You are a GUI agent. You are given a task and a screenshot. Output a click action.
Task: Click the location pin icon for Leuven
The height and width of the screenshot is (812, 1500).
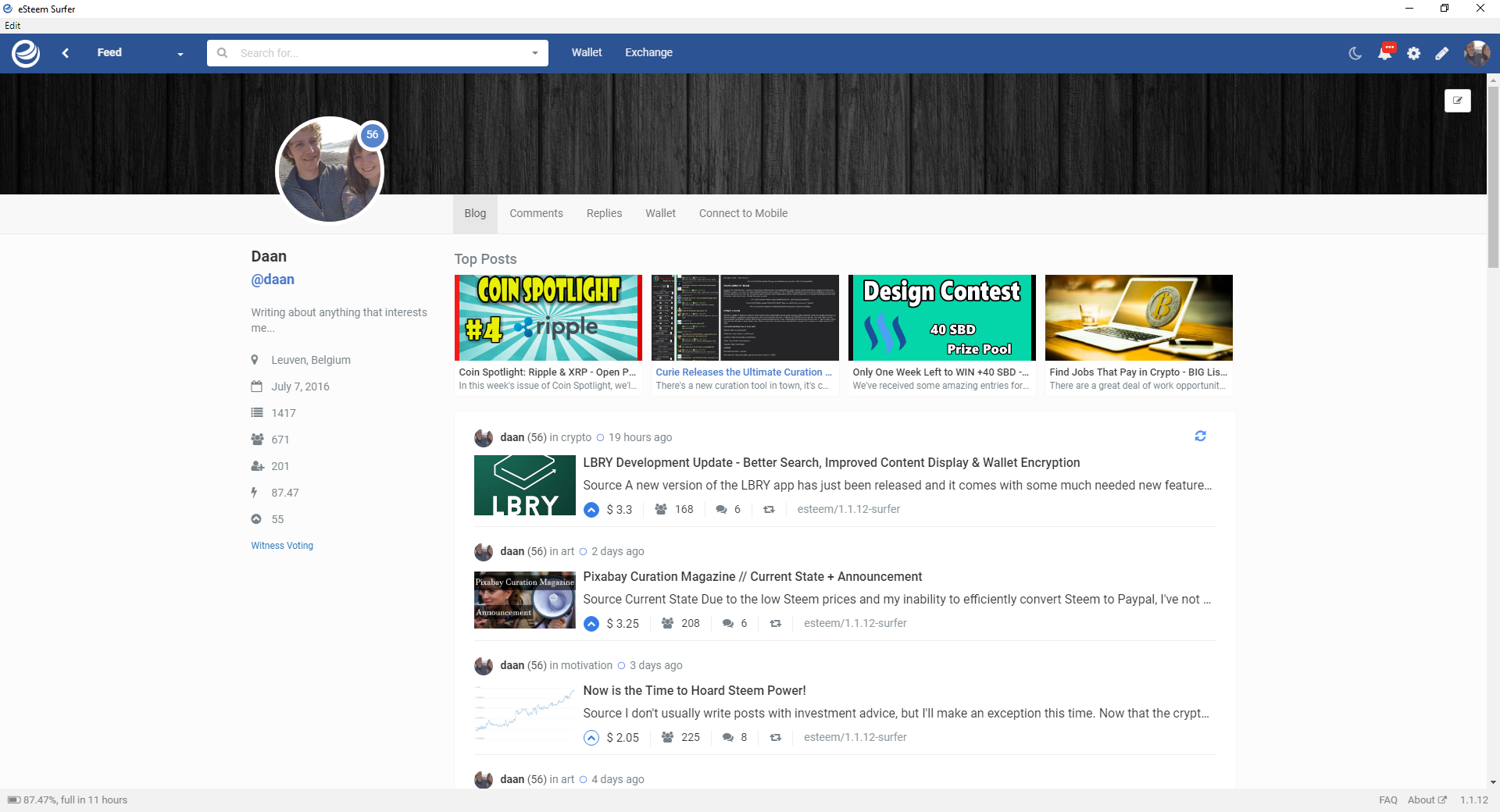click(x=255, y=360)
